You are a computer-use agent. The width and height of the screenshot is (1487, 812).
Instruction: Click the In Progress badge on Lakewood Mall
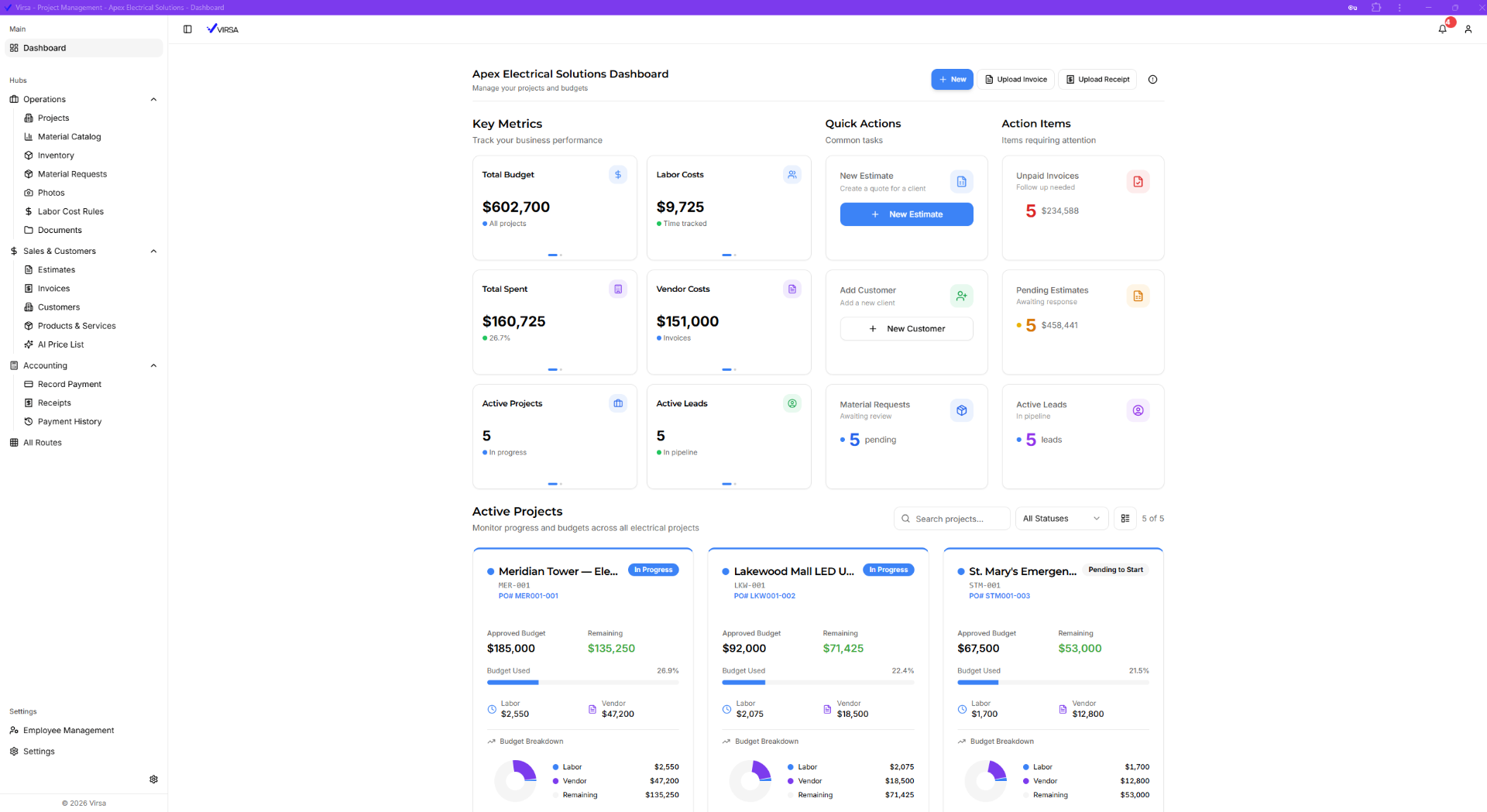tap(888, 570)
